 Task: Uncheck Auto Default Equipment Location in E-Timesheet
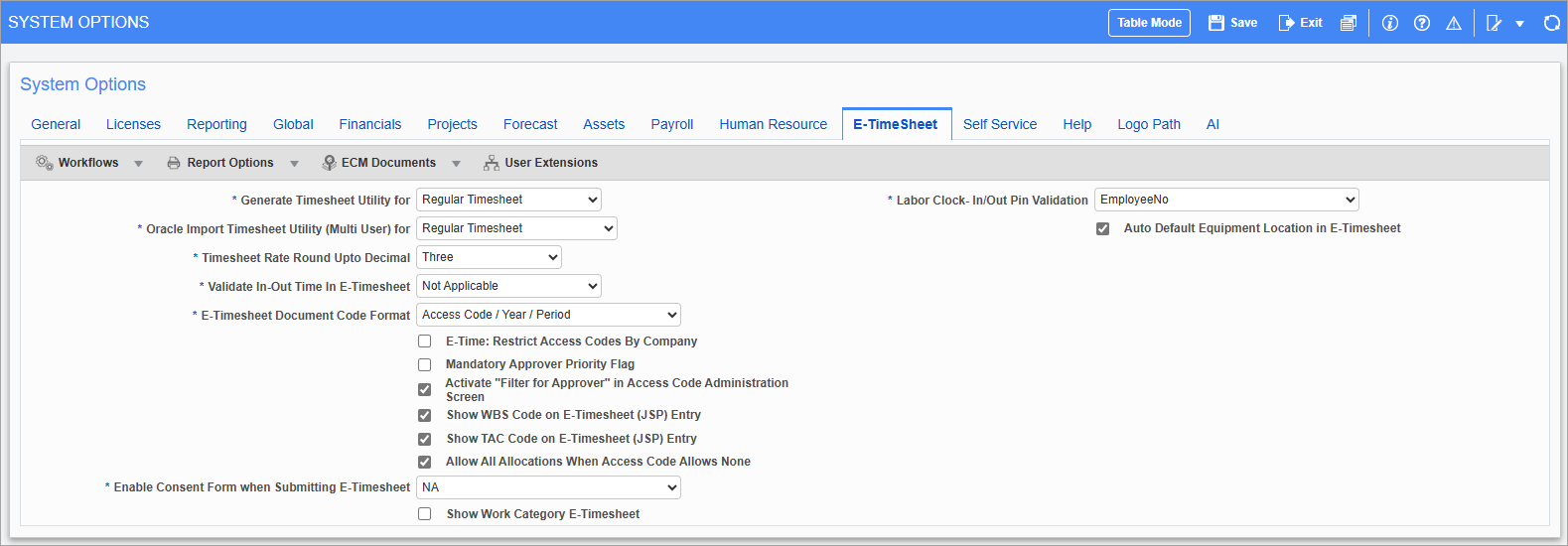(1102, 228)
